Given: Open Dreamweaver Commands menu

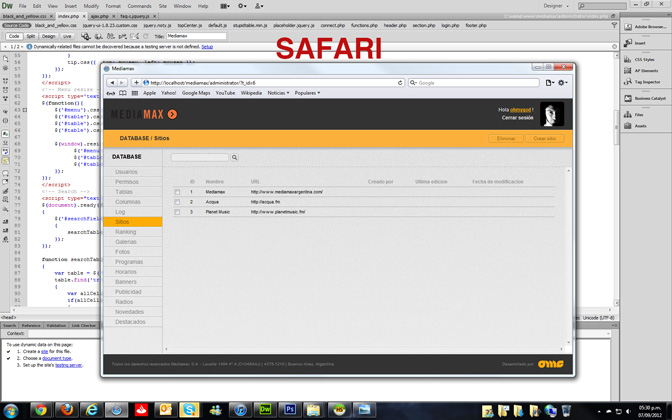Looking at the screenshot, I should 139,6.
